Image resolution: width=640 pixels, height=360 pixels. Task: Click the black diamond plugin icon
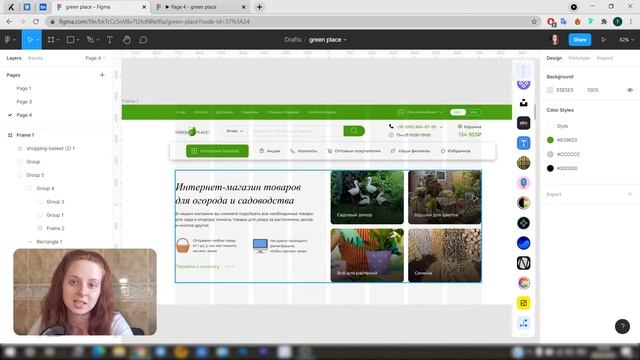click(523, 223)
